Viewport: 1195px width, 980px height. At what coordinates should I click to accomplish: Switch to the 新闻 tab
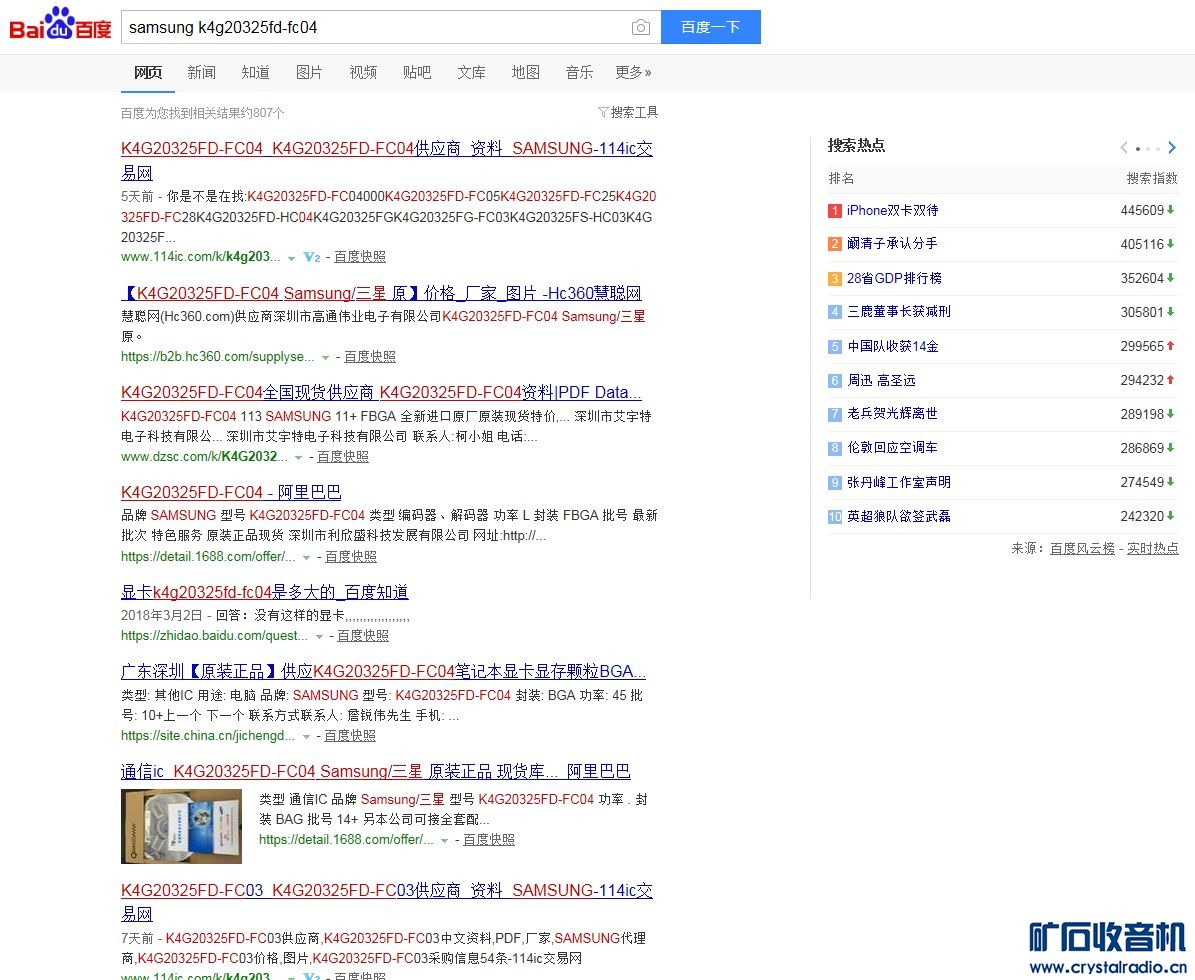pos(201,72)
